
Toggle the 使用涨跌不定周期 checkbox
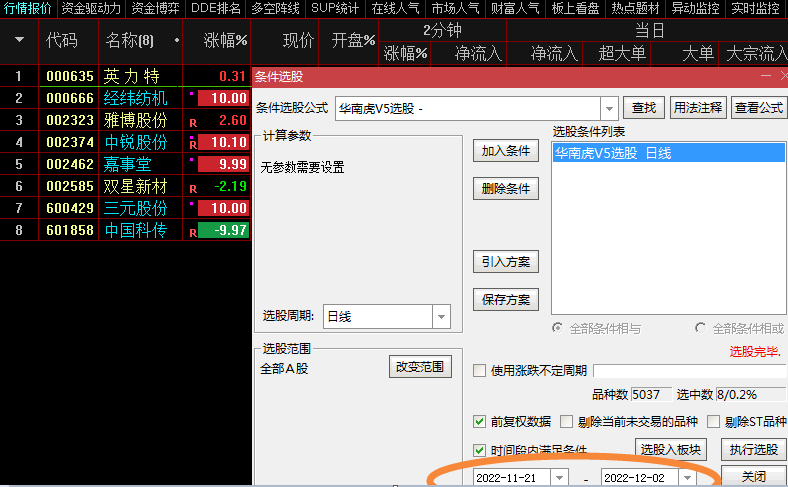pyautogui.click(x=479, y=371)
